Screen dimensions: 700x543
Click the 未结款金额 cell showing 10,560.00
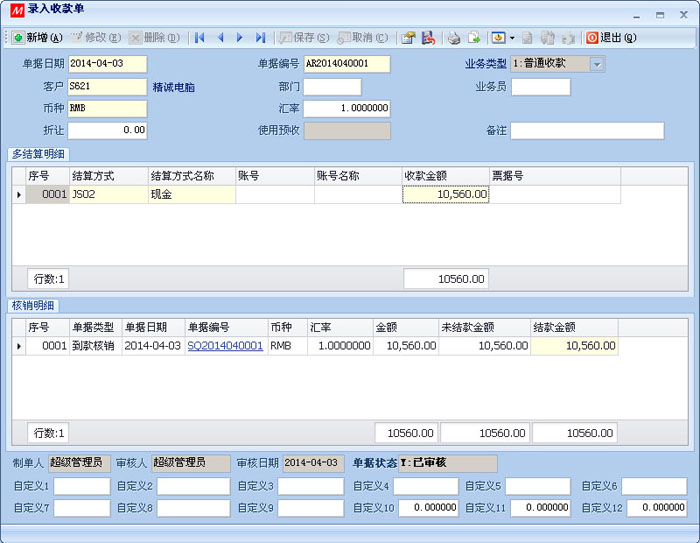point(485,346)
